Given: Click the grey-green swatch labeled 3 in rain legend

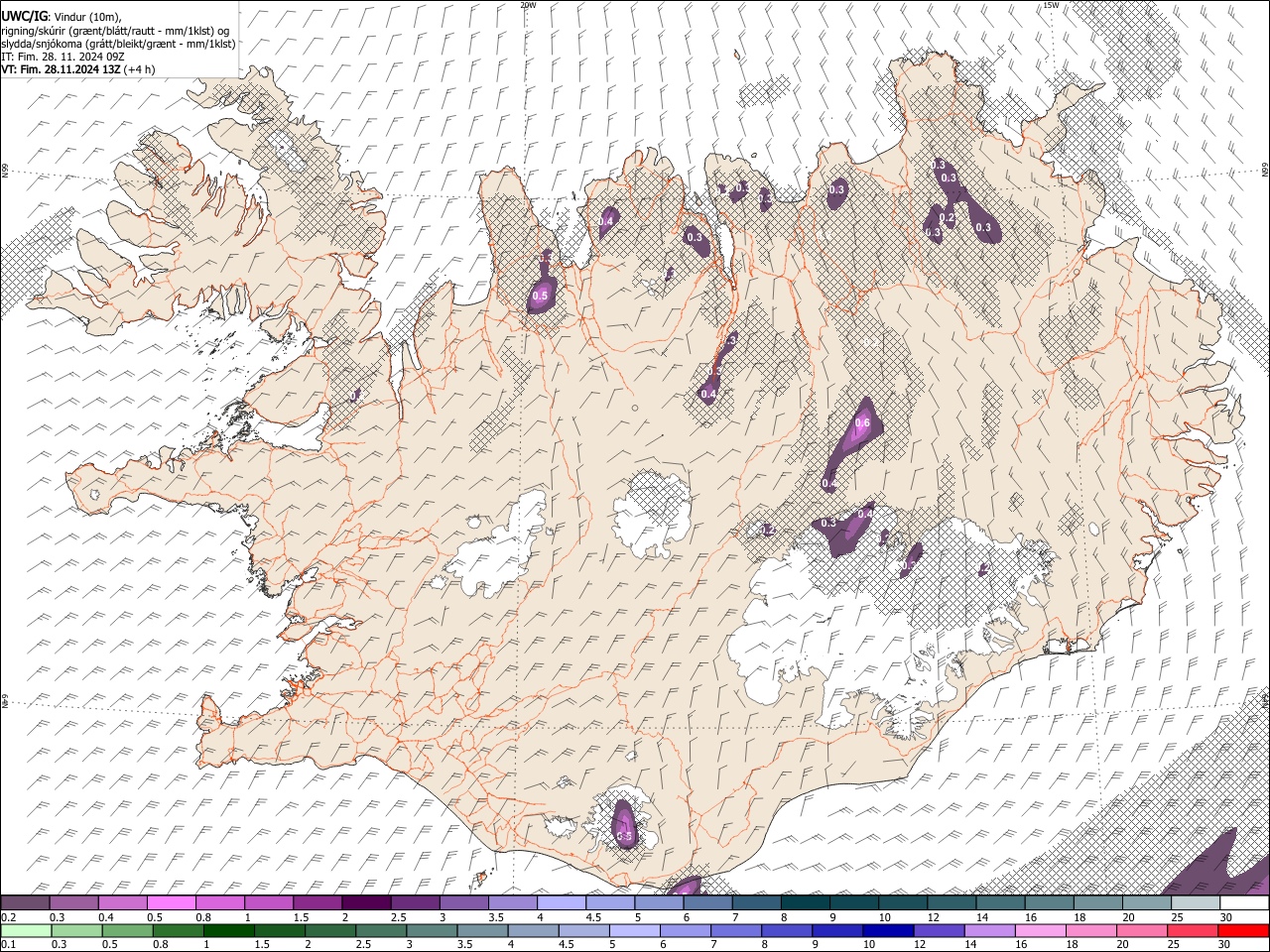Looking at the screenshot, I should (432, 930).
